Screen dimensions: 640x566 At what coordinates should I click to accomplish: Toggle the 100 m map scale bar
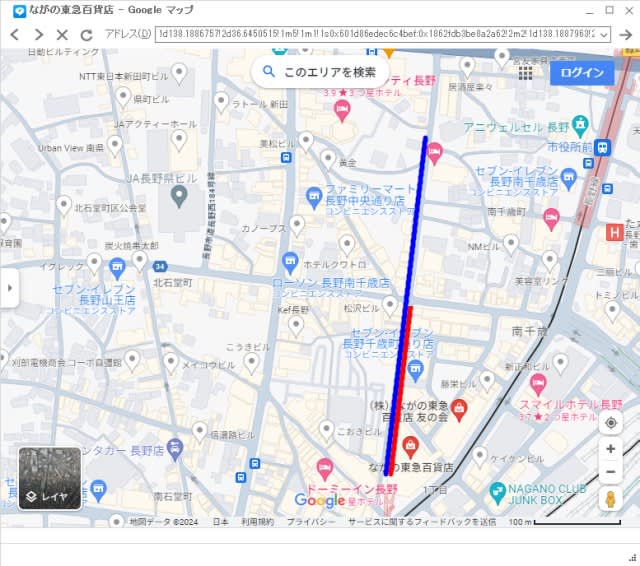point(565,522)
